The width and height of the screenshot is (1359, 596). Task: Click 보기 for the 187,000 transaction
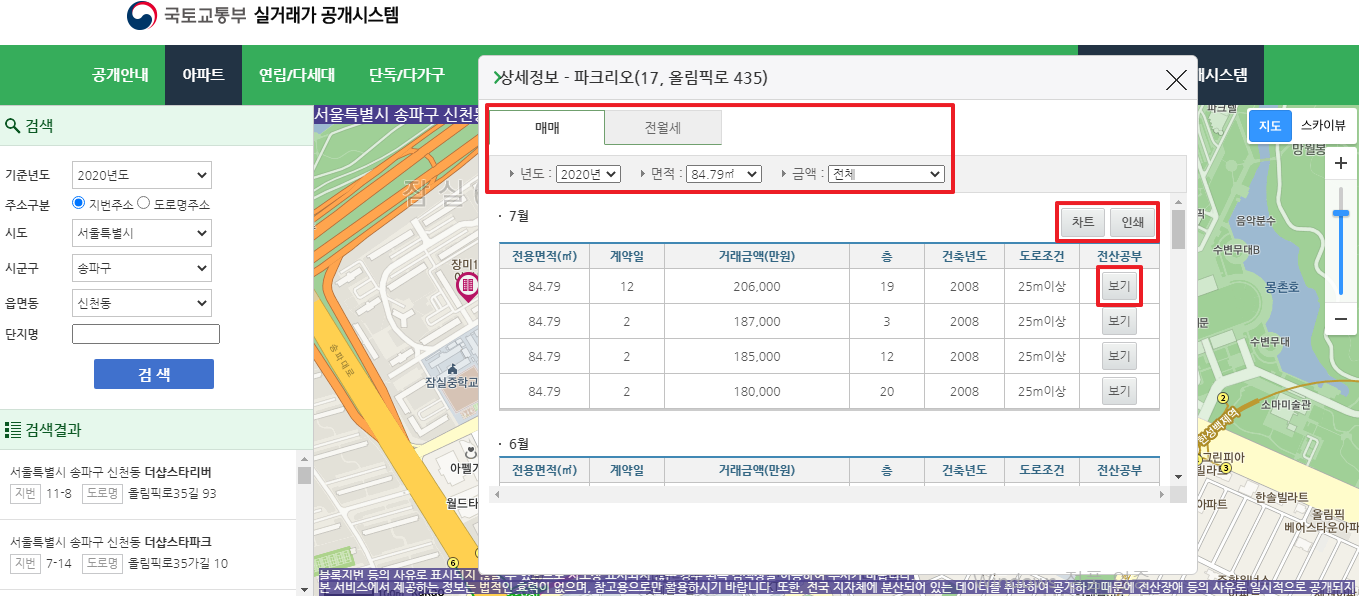(1119, 322)
